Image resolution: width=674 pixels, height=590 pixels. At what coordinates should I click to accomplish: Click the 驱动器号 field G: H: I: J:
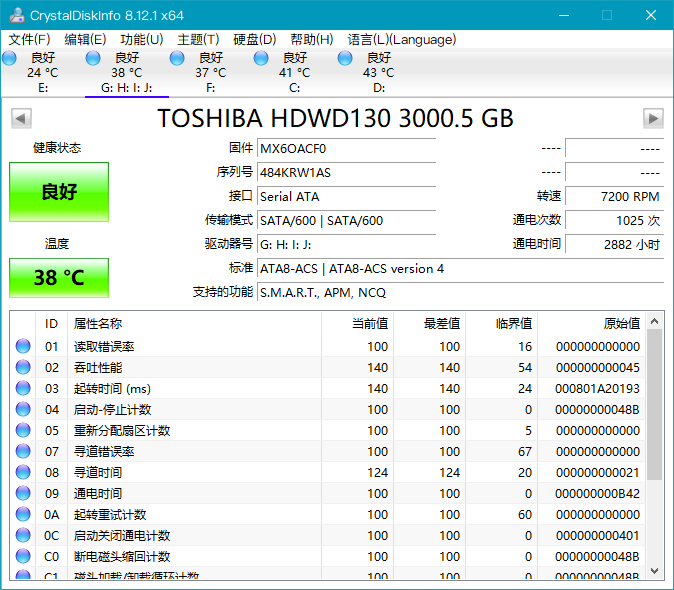click(346, 245)
